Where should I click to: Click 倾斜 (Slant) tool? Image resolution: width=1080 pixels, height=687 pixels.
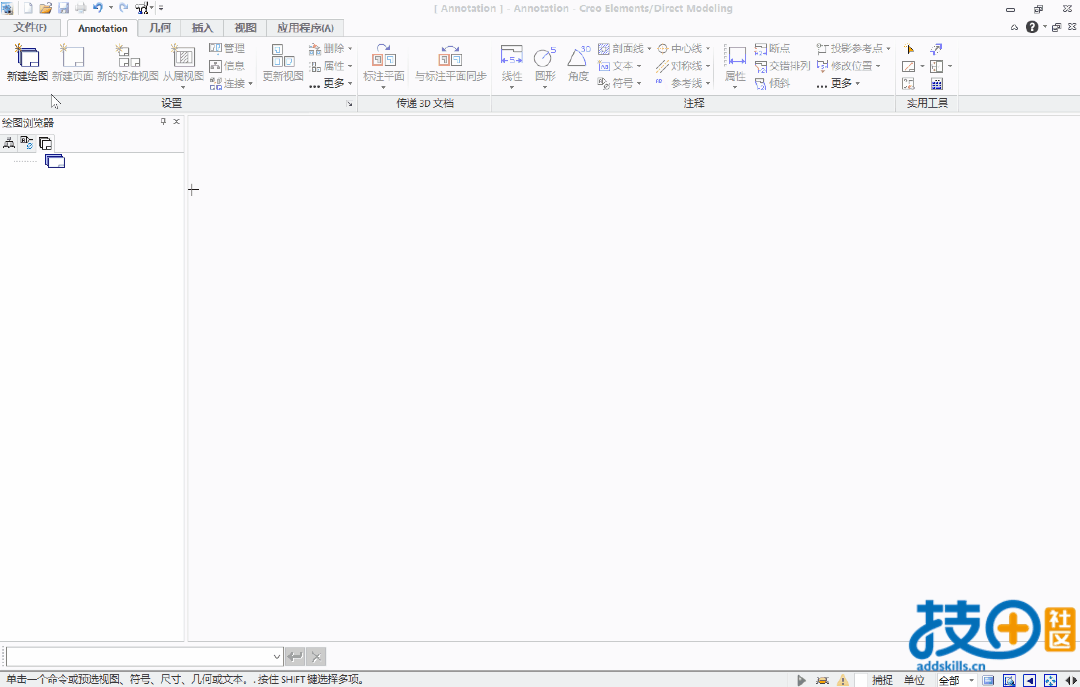tap(772, 83)
